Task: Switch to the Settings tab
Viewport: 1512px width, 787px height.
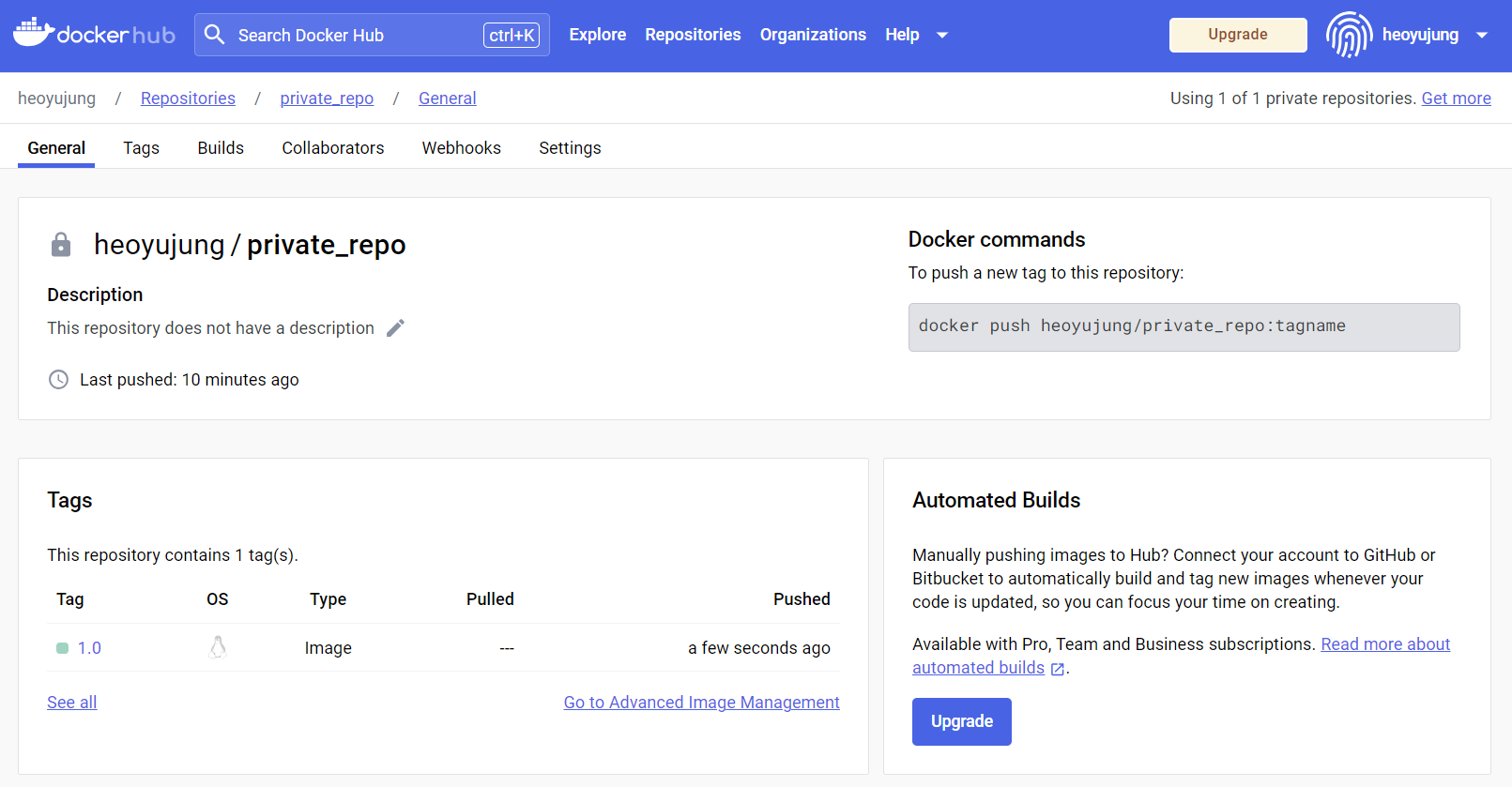Action: (570, 148)
